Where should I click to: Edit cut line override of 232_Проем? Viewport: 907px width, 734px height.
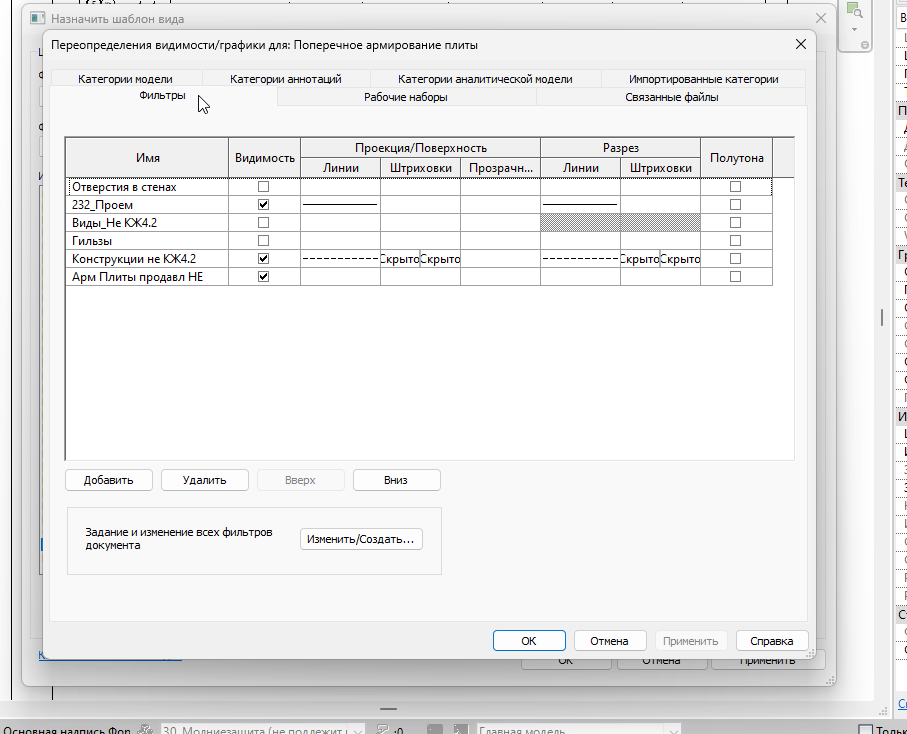point(580,204)
